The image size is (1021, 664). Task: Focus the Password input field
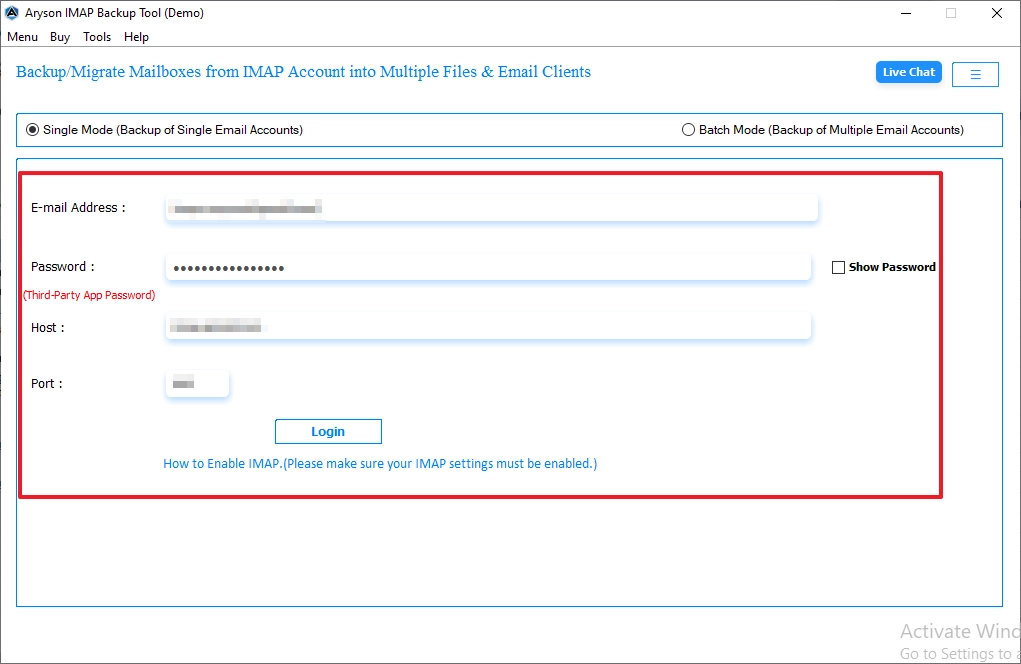tap(488, 268)
